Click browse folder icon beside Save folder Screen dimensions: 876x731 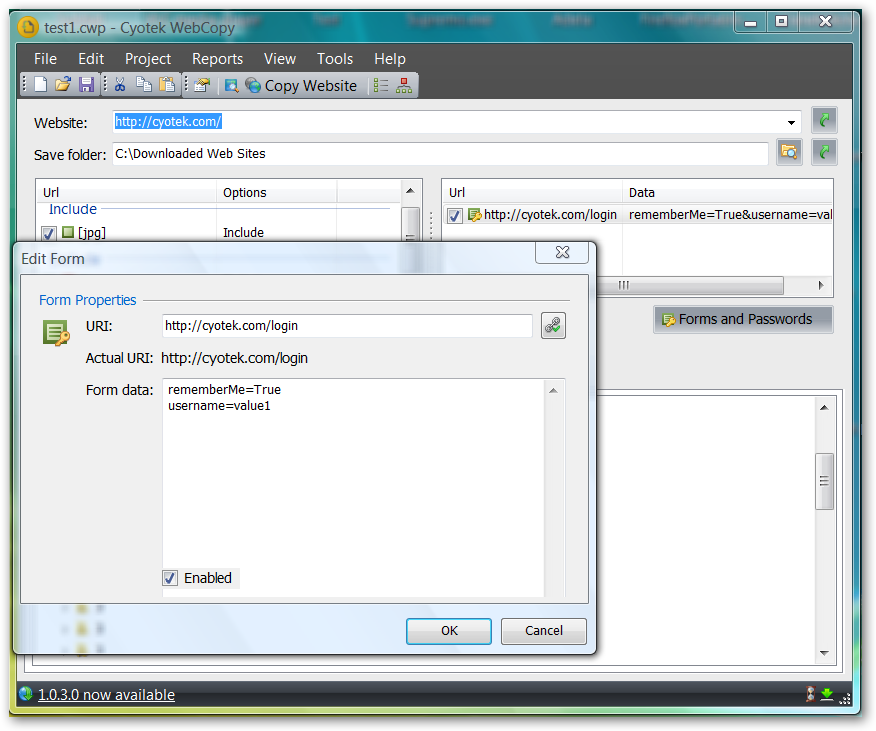[789, 152]
